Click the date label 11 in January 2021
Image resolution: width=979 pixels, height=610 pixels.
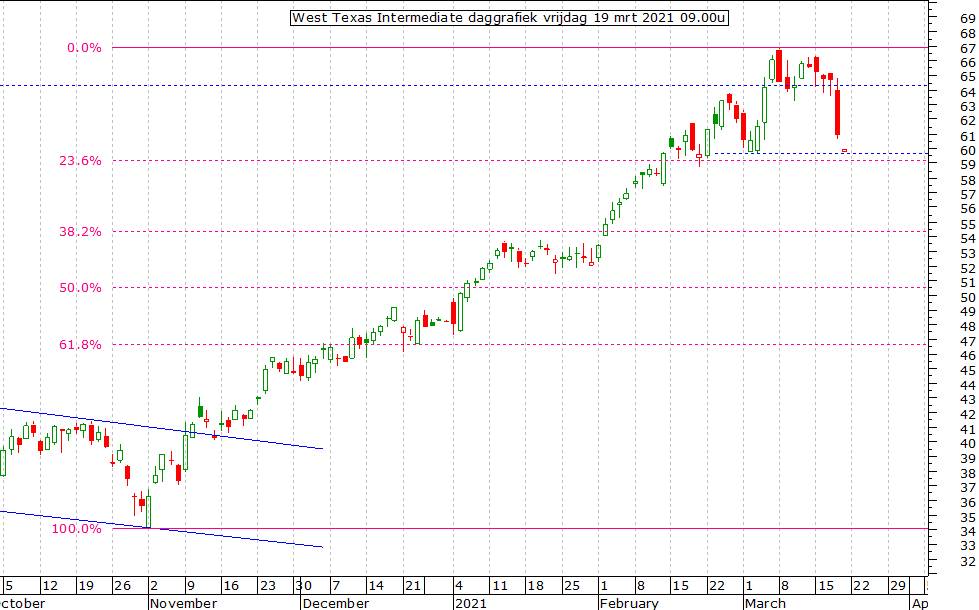(499, 586)
